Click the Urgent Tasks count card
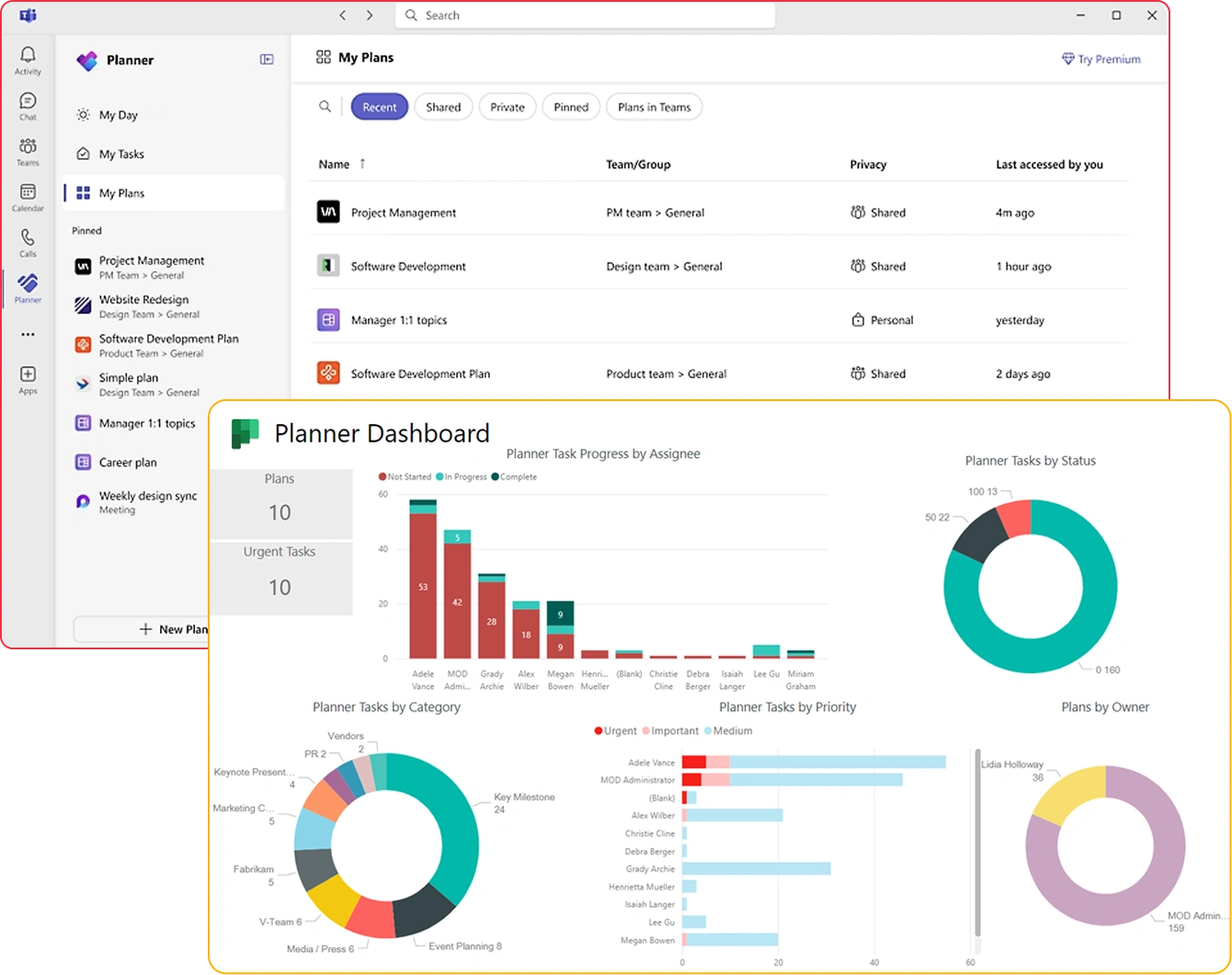This screenshot has height=975, width=1232. pyautogui.click(x=280, y=578)
